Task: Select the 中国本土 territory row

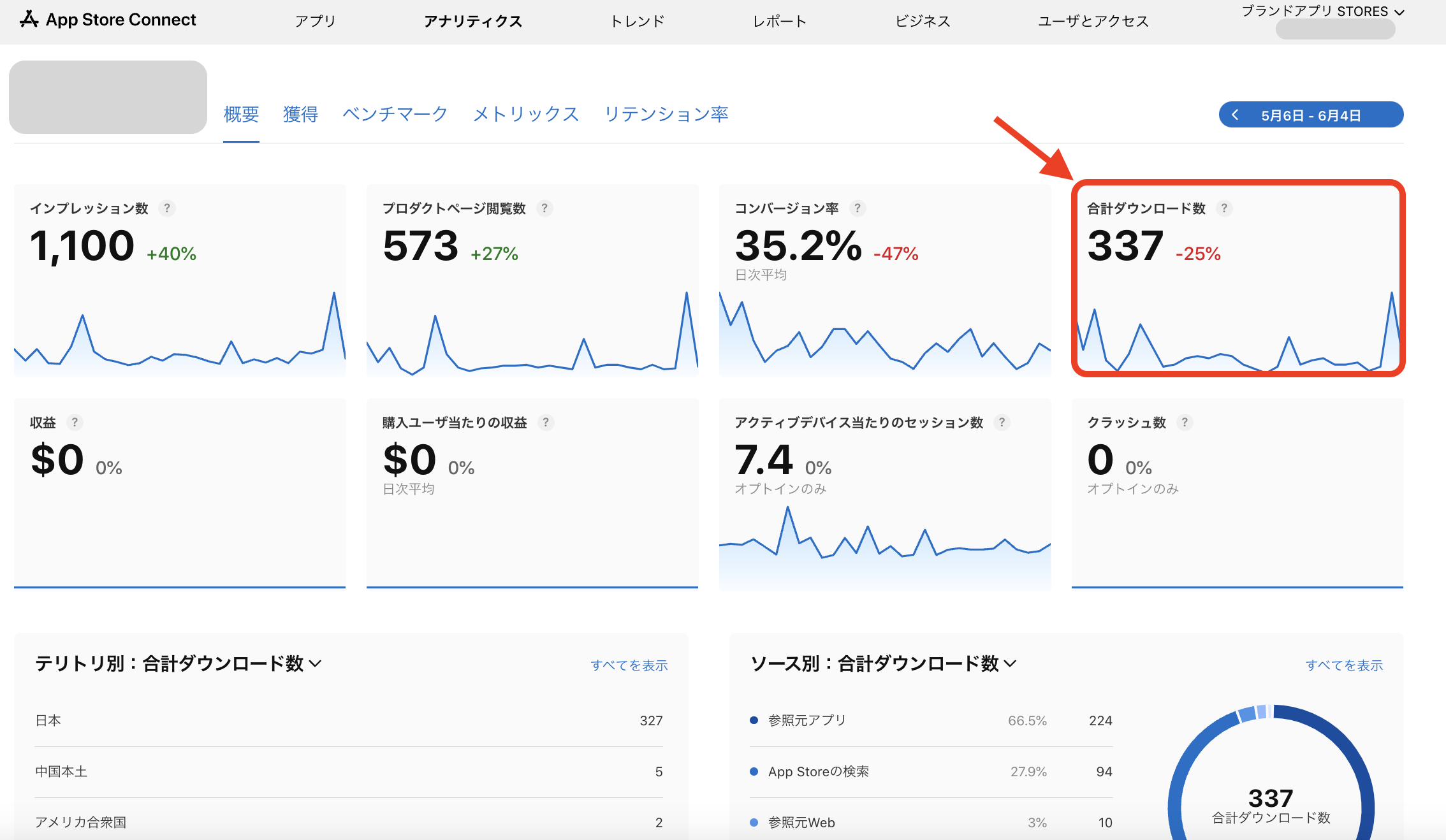Action: coord(349,772)
